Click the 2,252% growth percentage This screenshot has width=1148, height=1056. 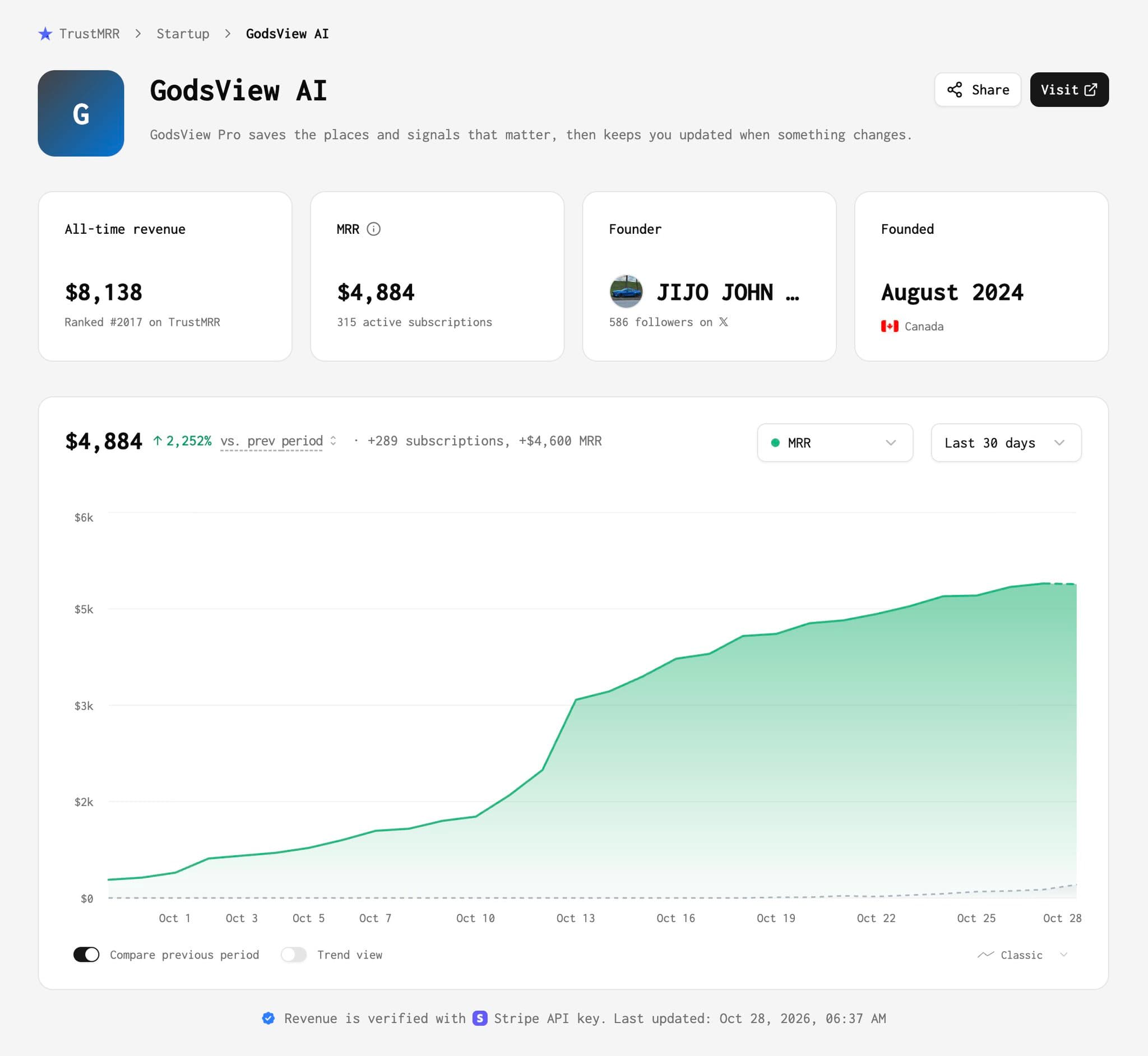click(x=188, y=441)
